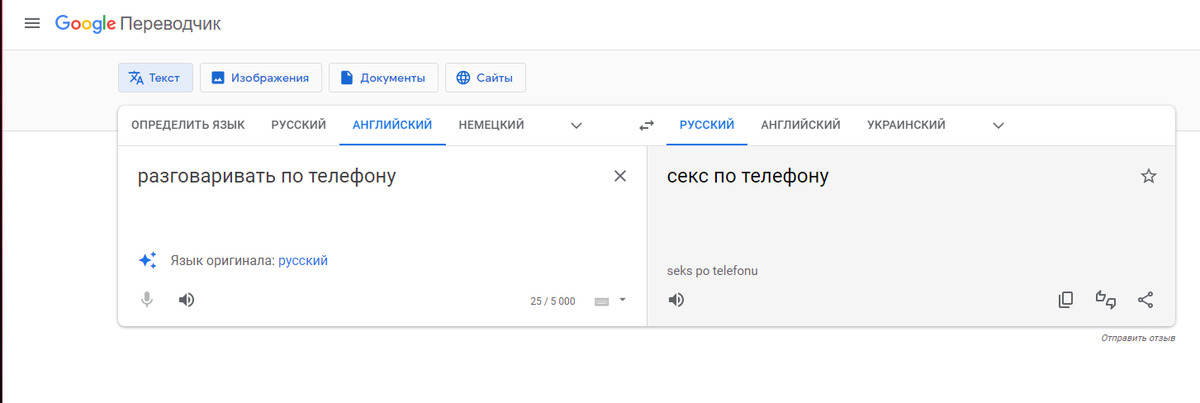This screenshot has height=403, width=1200.
Task: Listen to the source text pronunciation
Action: (186, 299)
